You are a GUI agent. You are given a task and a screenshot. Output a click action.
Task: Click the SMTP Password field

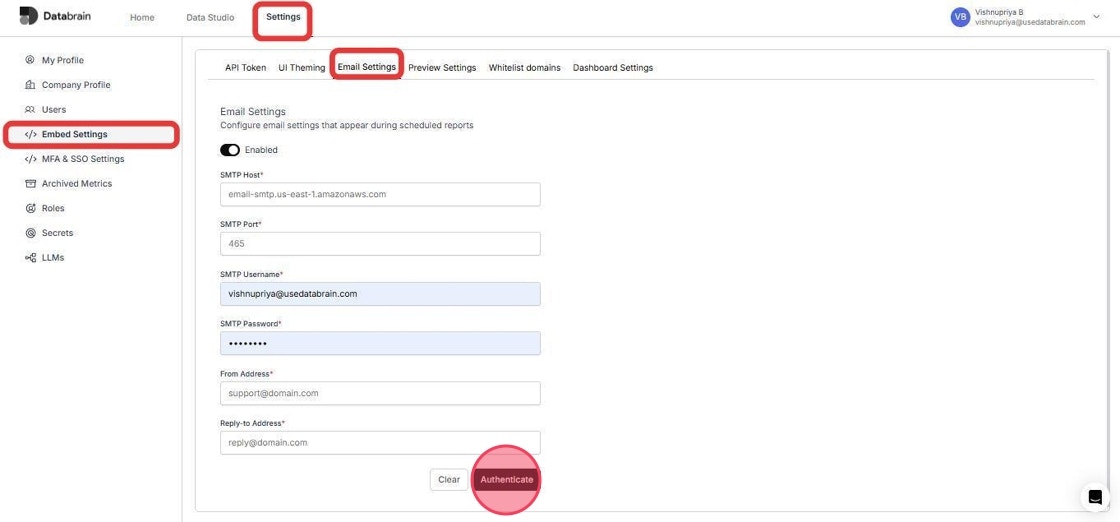coord(380,343)
